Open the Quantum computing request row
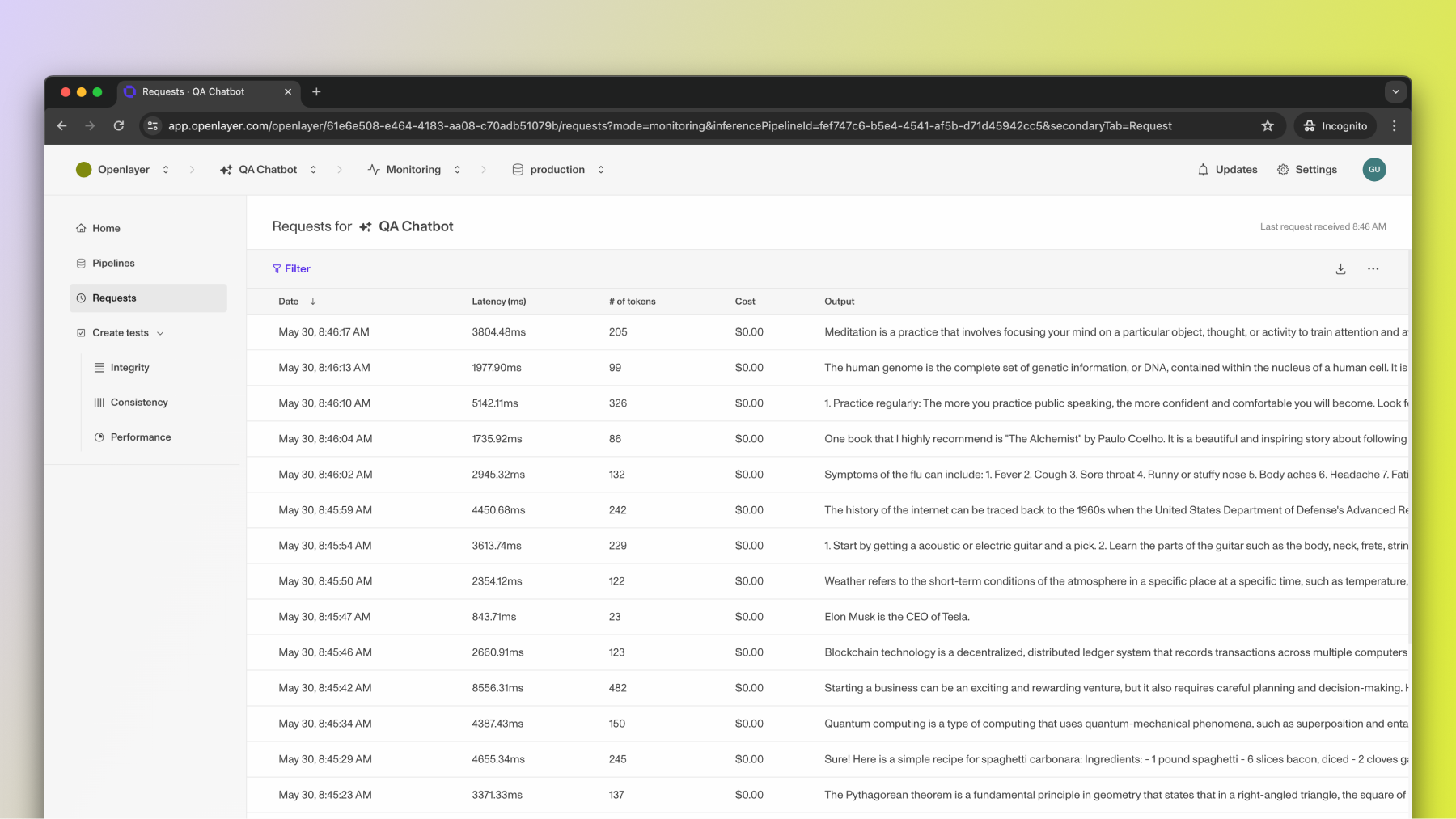Screen dimensions: 1456x819 tap(828, 723)
